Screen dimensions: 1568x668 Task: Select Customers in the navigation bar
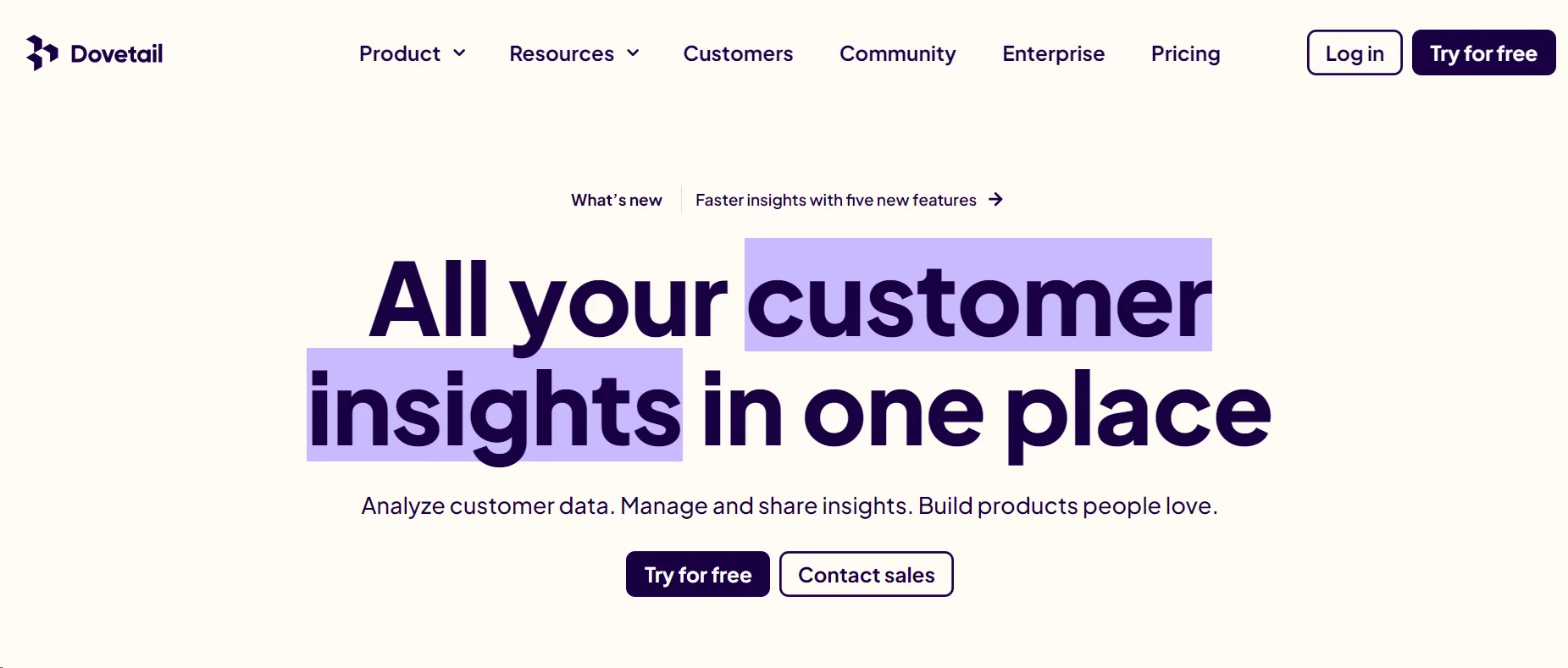[738, 54]
